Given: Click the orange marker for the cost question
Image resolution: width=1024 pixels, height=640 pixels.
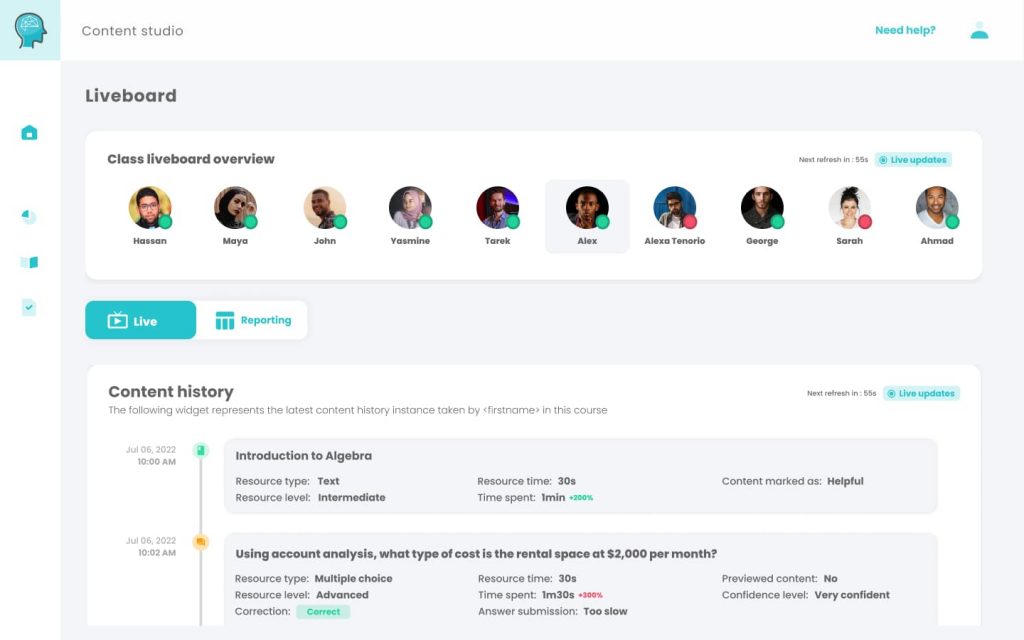Looking at the screenshot, I should tap(202, 541).
